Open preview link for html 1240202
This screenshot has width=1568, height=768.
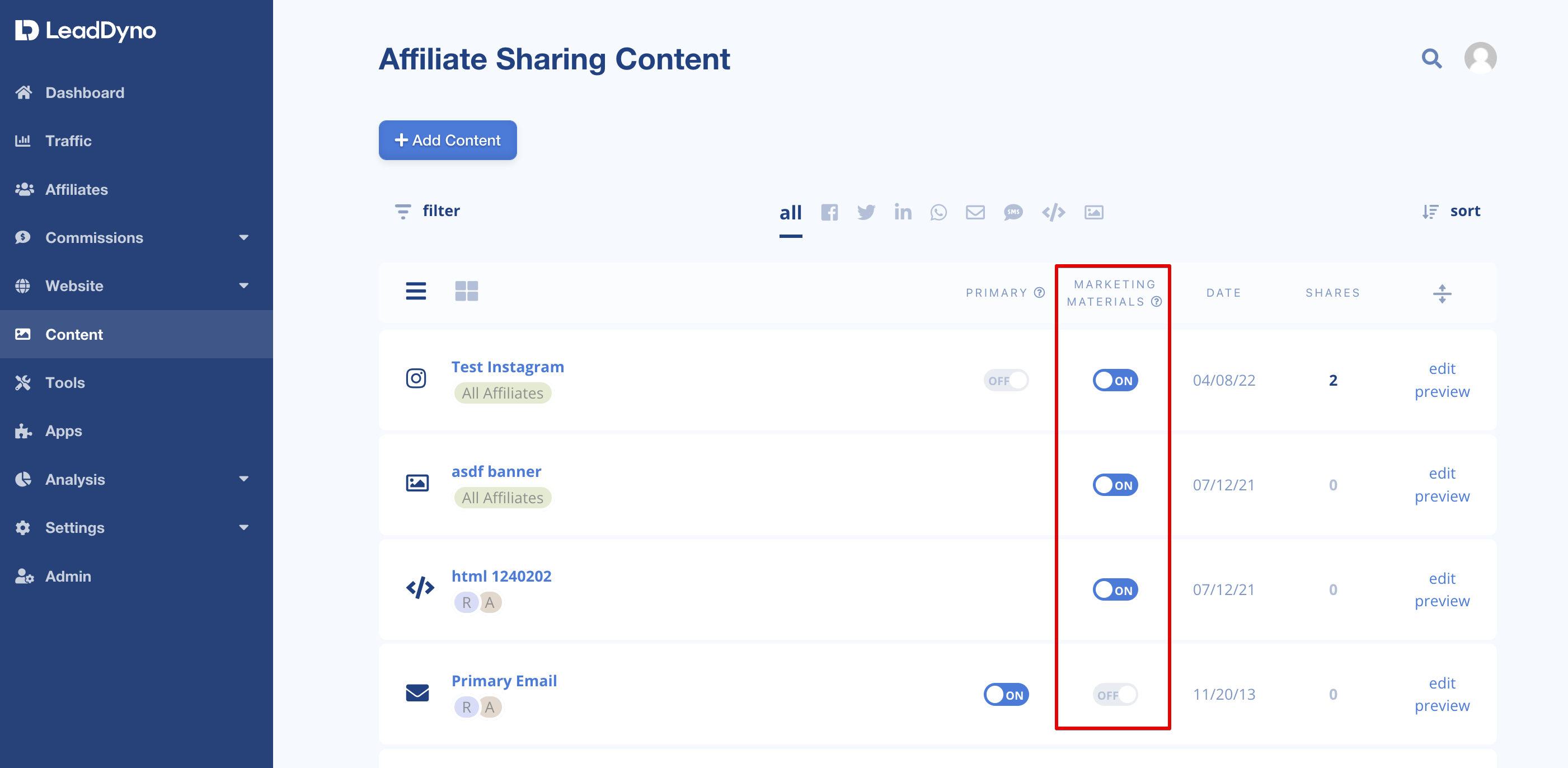[x=1442, y=601]
